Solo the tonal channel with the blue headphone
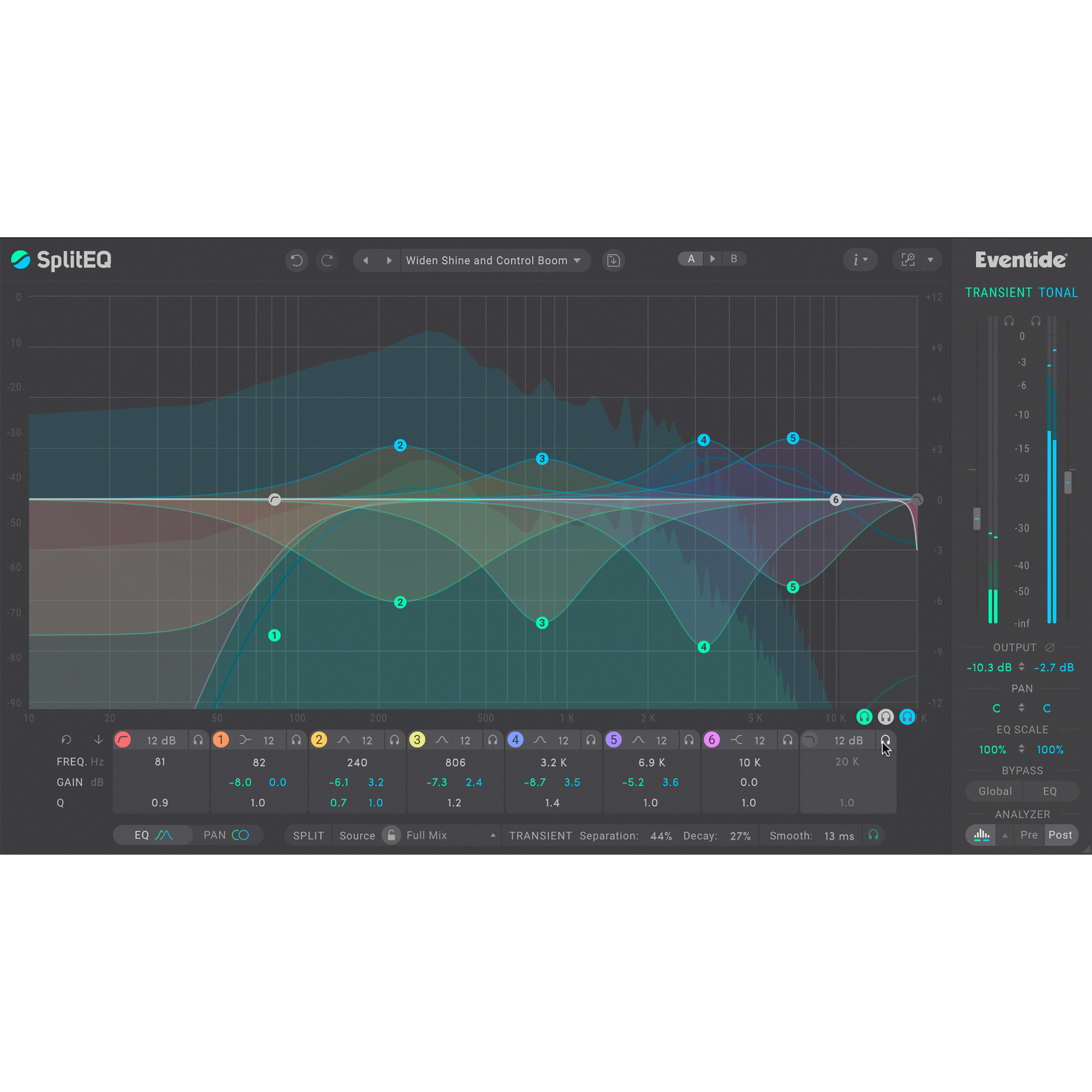Image resolution: width=1092 pixels, height=1092 pixels. coord(907,717)
